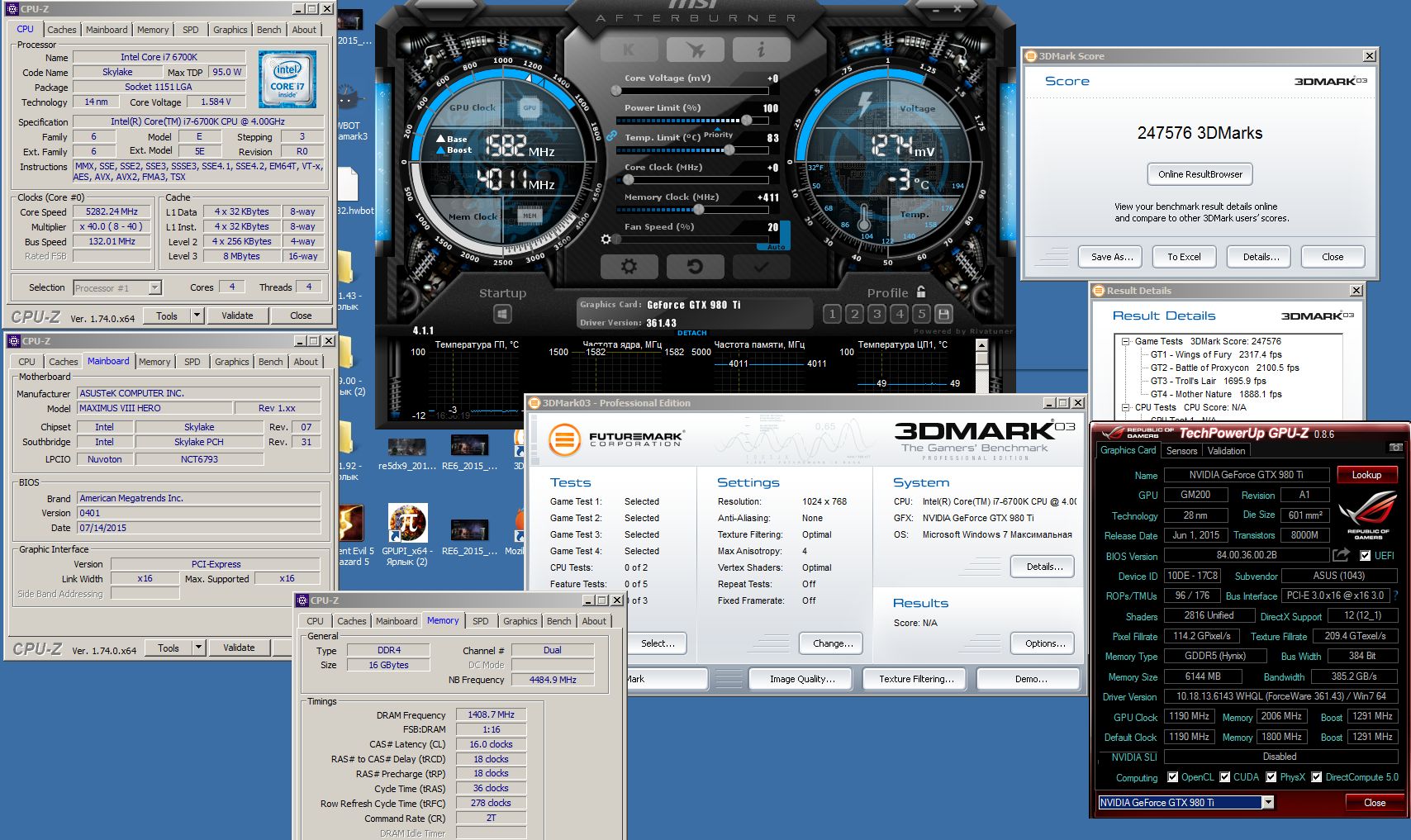
Task: Take a GPU-Z screenshot with the camera icon
Action: pos(1396,447)
